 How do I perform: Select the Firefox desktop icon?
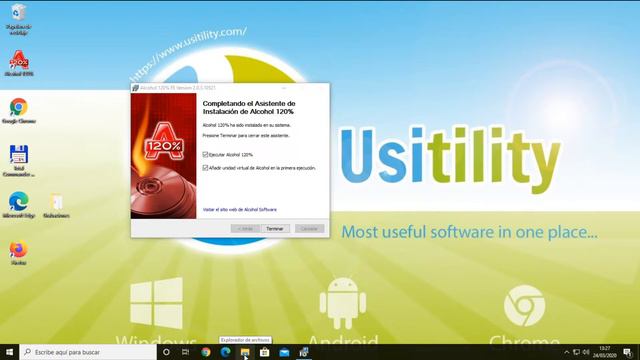pos(18,253)
